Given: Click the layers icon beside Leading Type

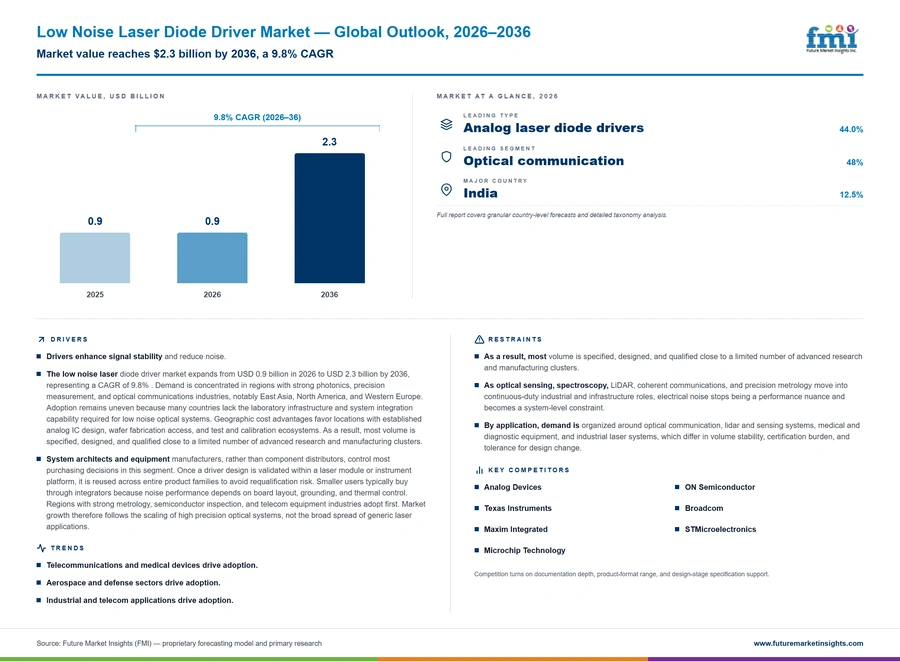Looking at the screenshot, I should 446,124.
